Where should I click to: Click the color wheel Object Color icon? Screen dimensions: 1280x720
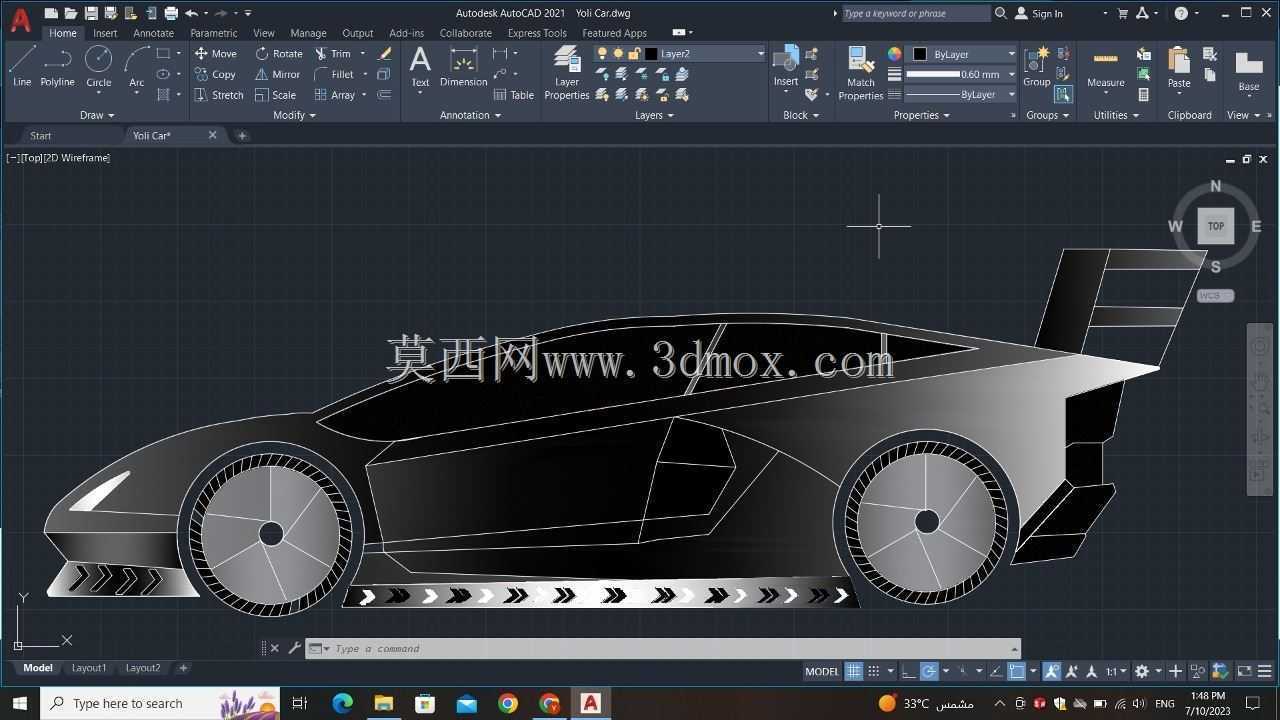(x=894, y=54)
